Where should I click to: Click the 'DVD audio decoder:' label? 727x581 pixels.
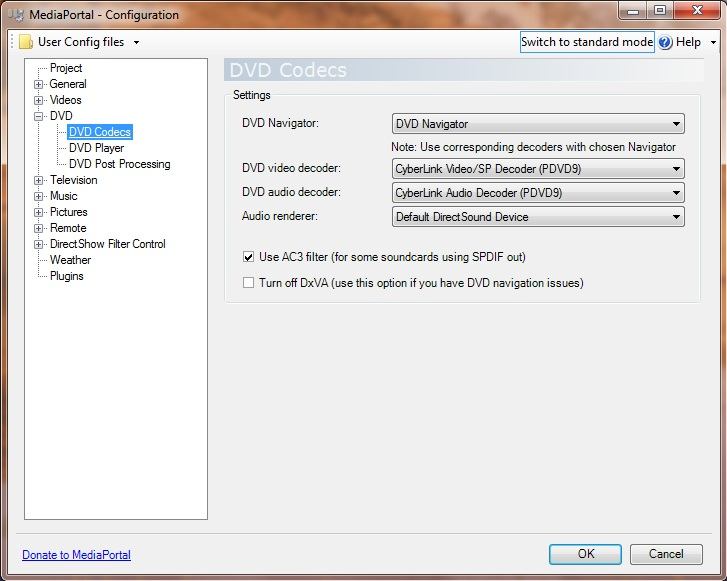(291, 192)
